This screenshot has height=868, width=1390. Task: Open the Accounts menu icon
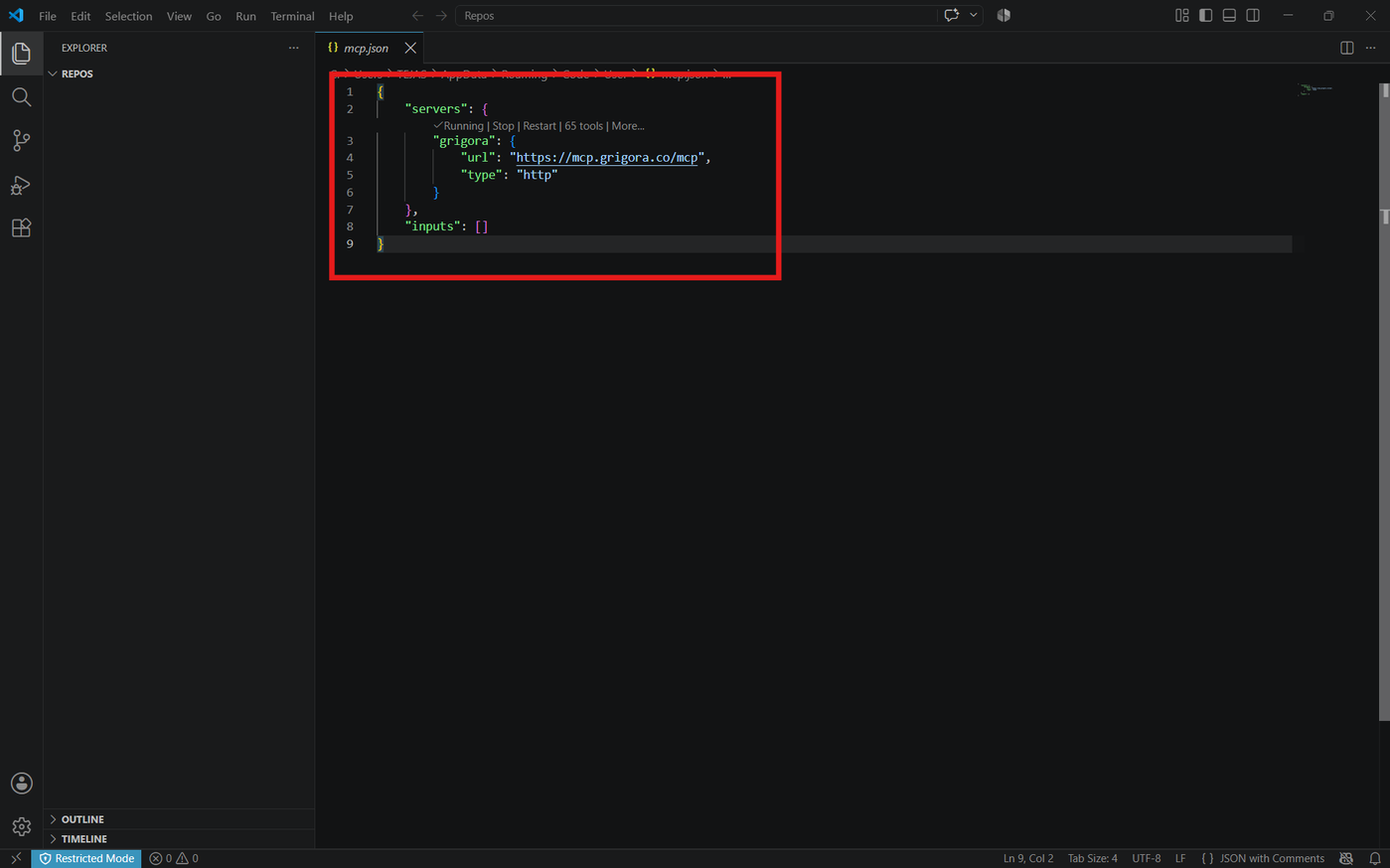21,784
